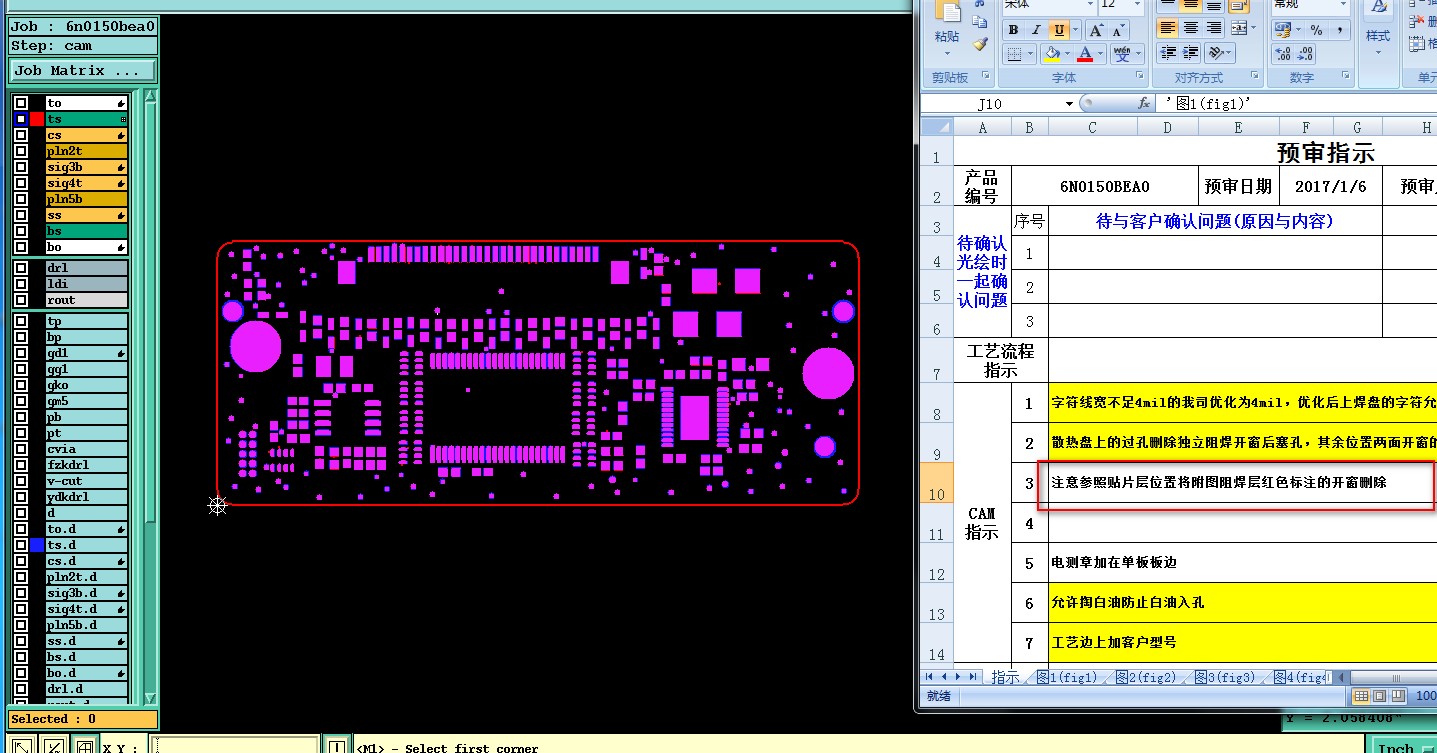This screenshot has width=1437, height=753.
Task: Toggle Italic formatting in Excel
Action: pos(1036,30)
